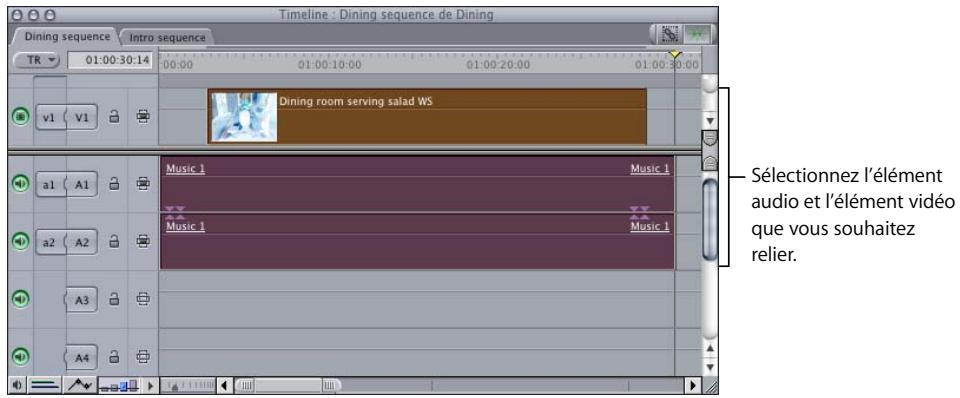Click the audio controls speaker button
Viewport: 960px width, 398px height.
(17, 385)
